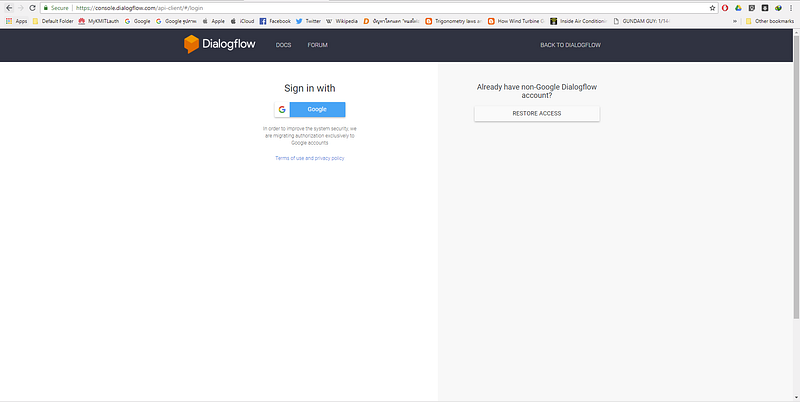Viewport: 800px width, 402px height.
Task: Go back with the browser back arrow
Action: point(8,8)
